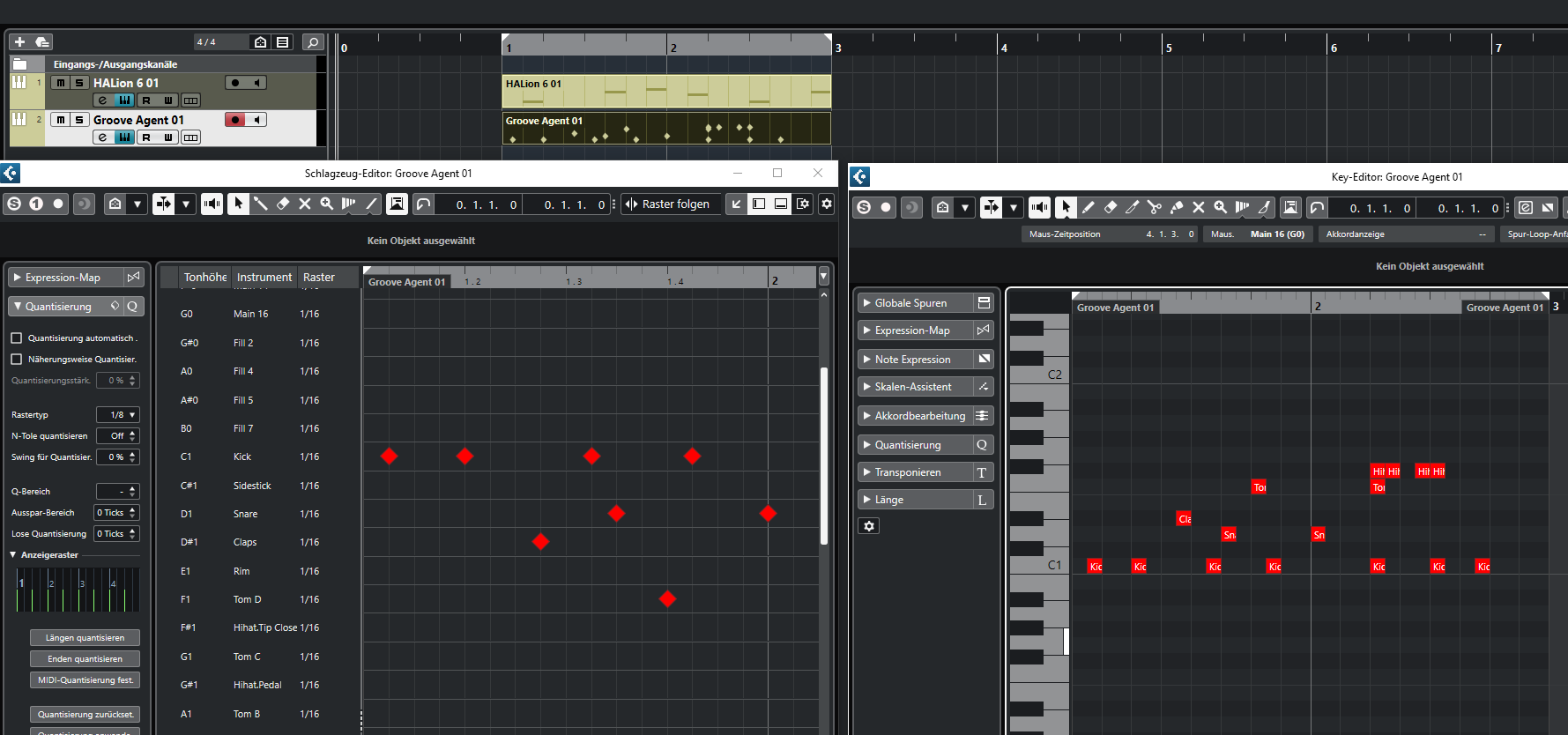Screen dimensions: 1568x735
Task: Open the track search magnifier
Action: click(312, 42)
